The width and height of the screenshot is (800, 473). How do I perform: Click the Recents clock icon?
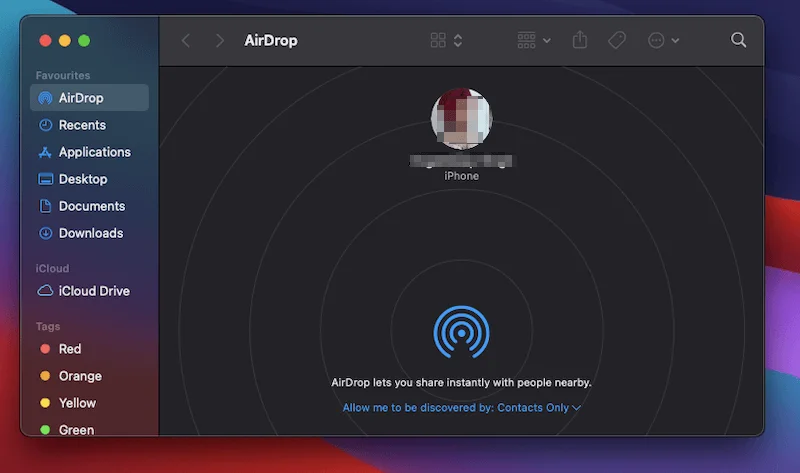pos(45,125)
